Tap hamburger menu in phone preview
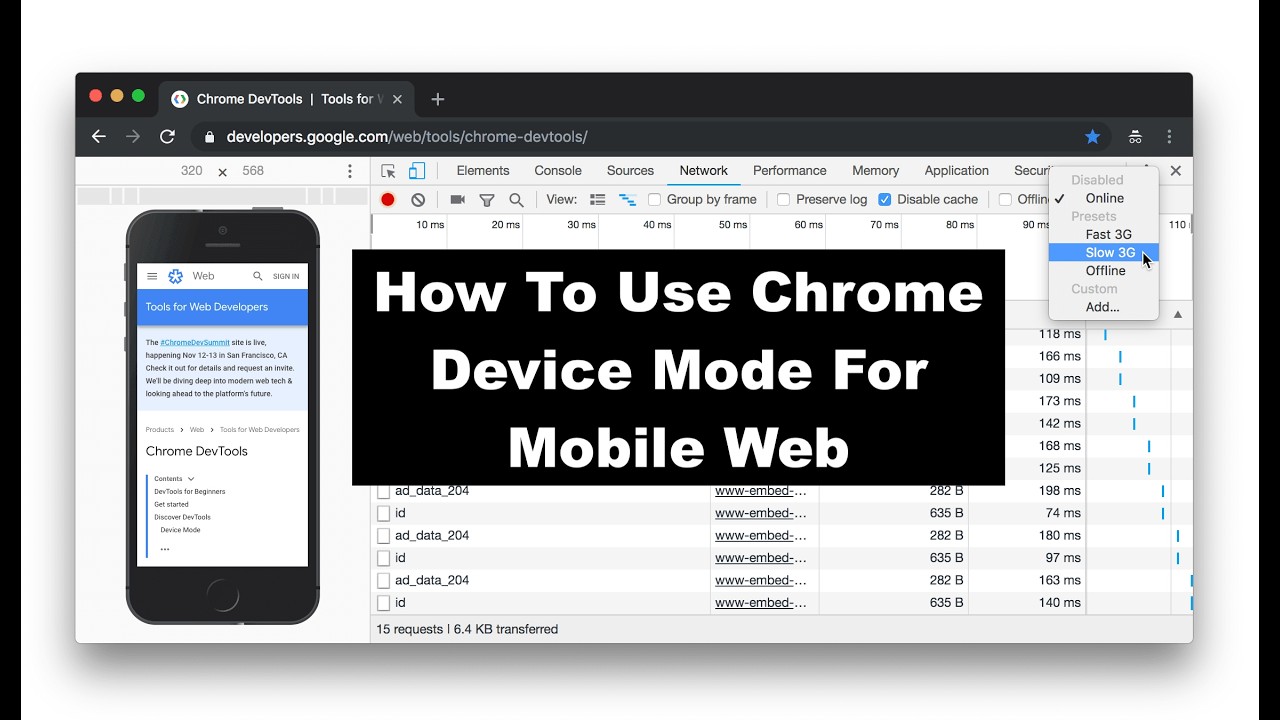The height and width of the screenshot is (720, 1280). click(152, 276)
